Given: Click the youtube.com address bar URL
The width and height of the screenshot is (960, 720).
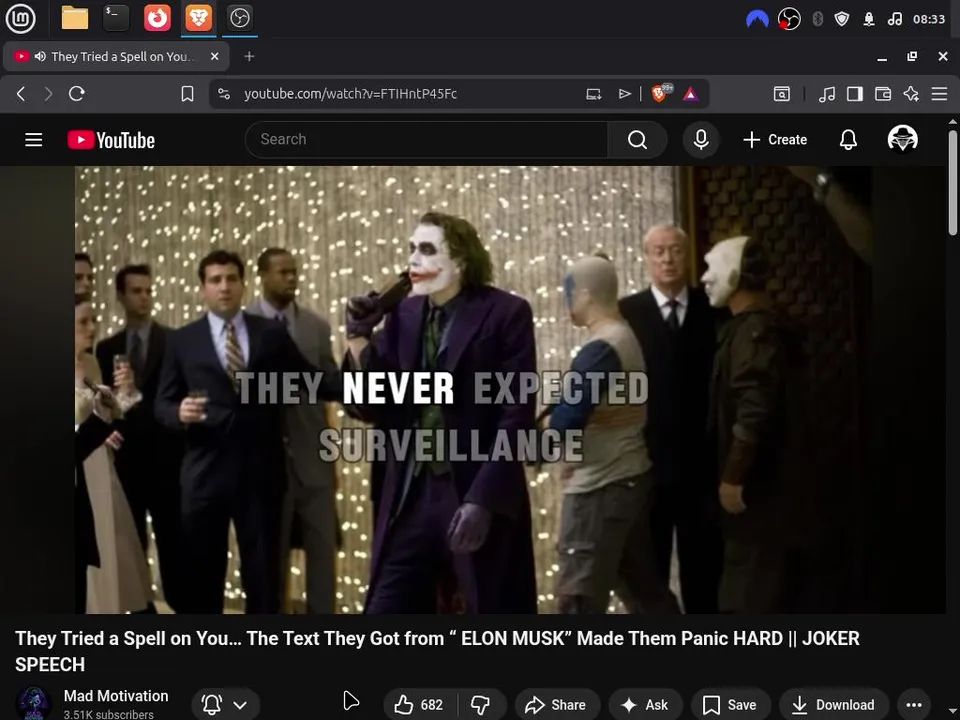Looking at the screenshot, I should pos(350,94).
